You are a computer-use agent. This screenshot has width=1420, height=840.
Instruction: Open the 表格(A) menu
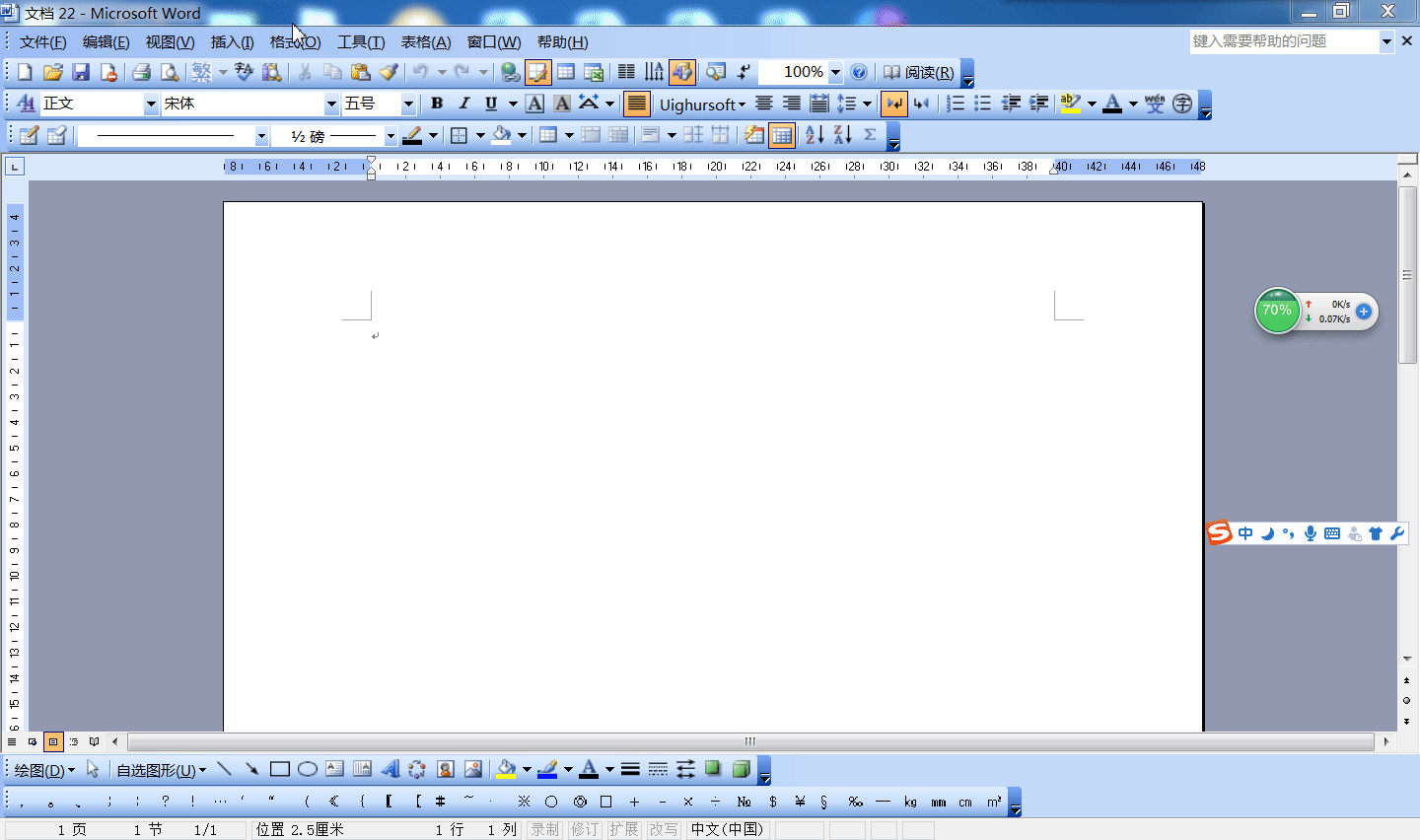tap(426, 42)
